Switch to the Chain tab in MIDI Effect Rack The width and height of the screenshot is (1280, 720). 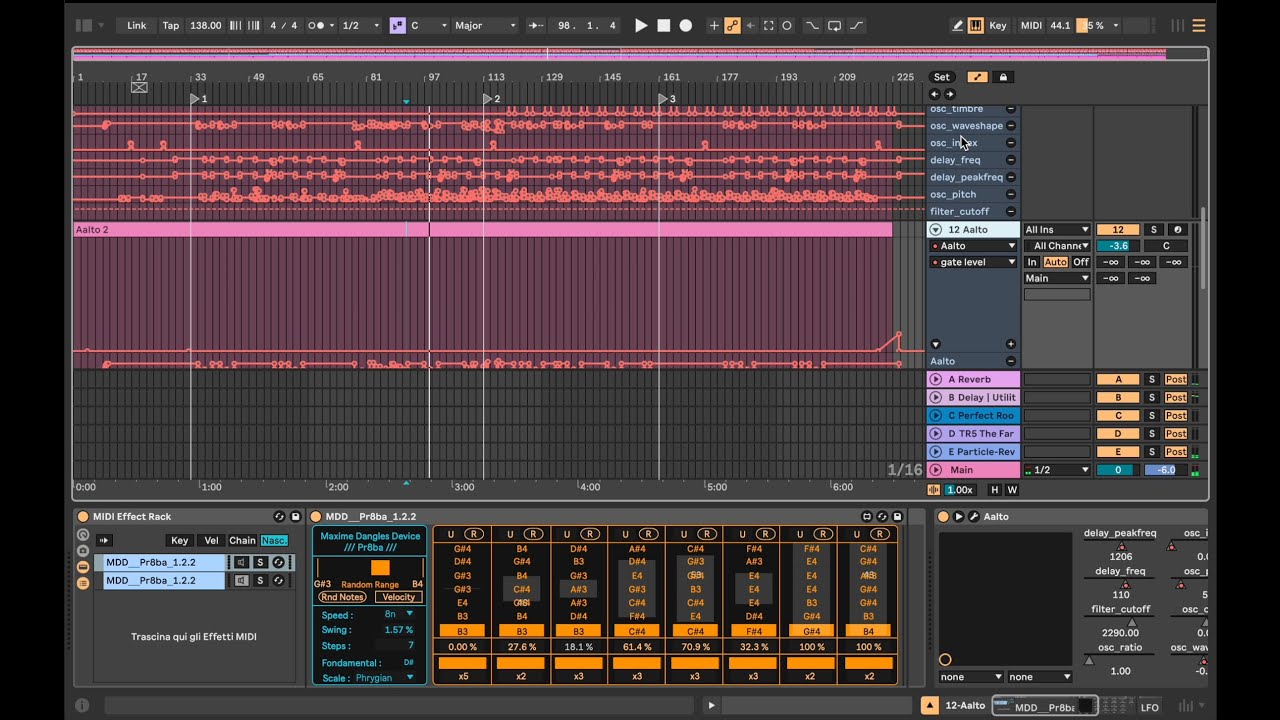point(242,541)
